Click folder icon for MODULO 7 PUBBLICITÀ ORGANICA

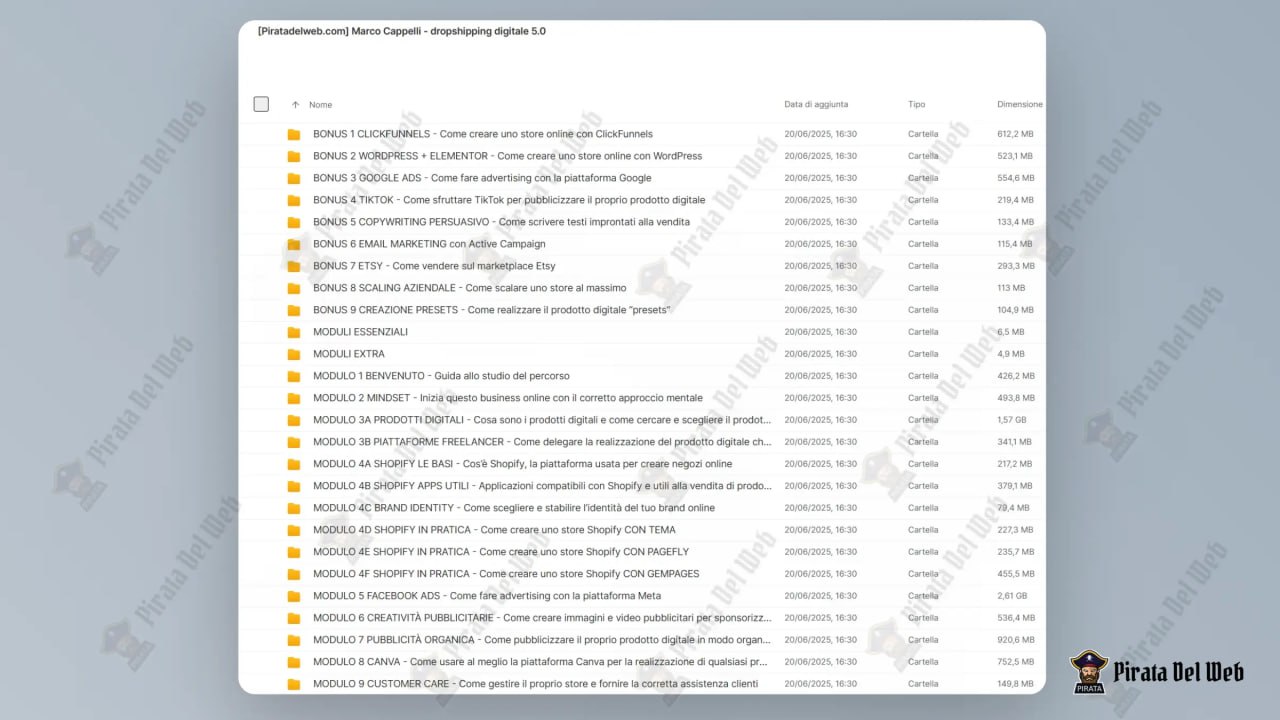[294, 640]
